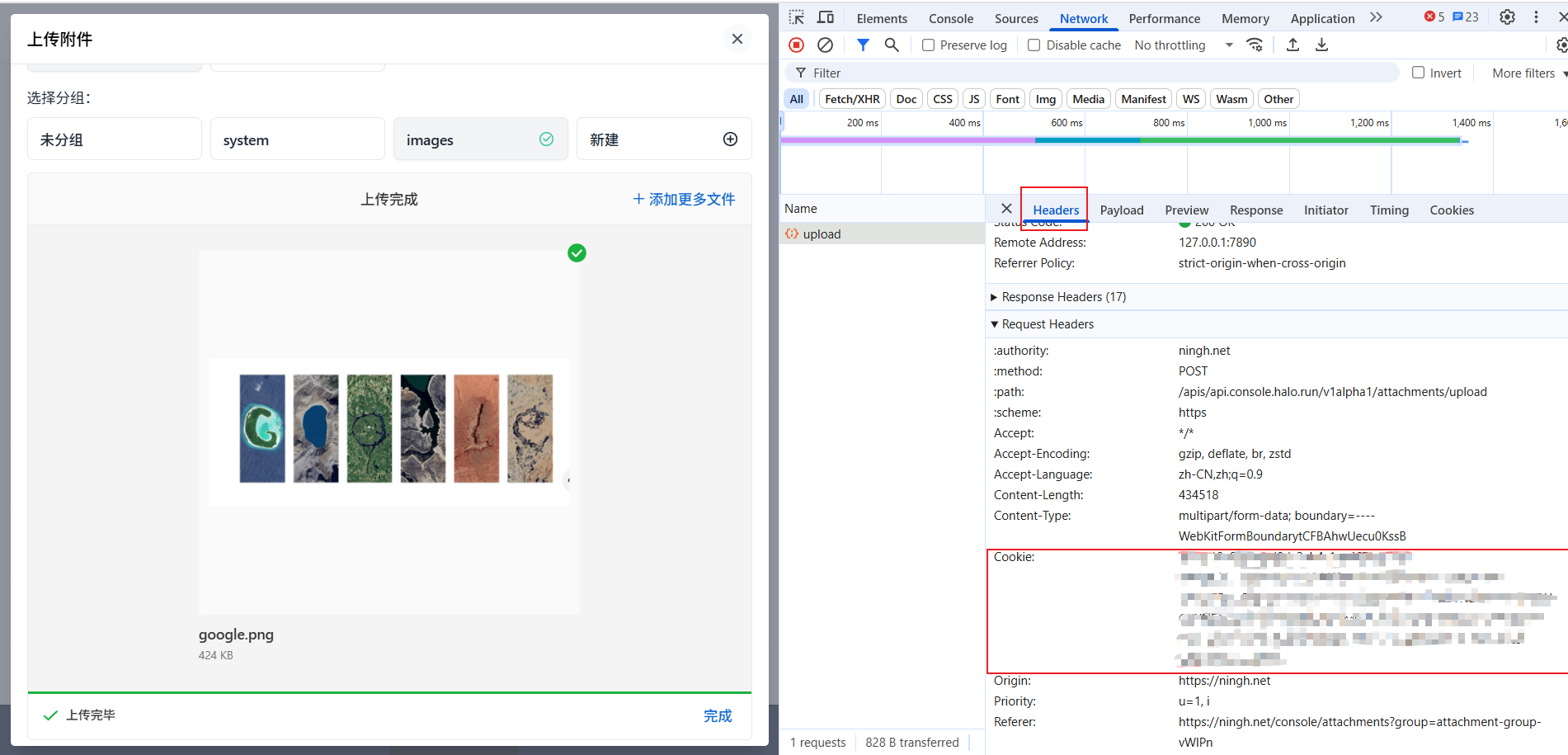
Task: Click the blue messages count badge
Action: point(1466,17)
